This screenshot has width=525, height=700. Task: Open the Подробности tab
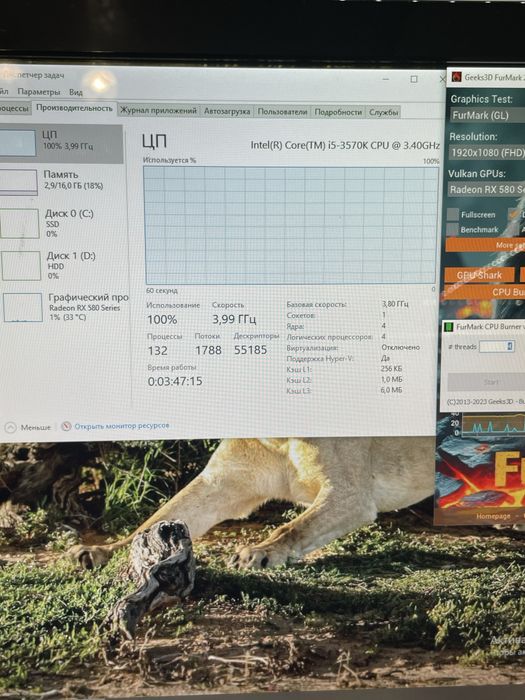(338, 112)
